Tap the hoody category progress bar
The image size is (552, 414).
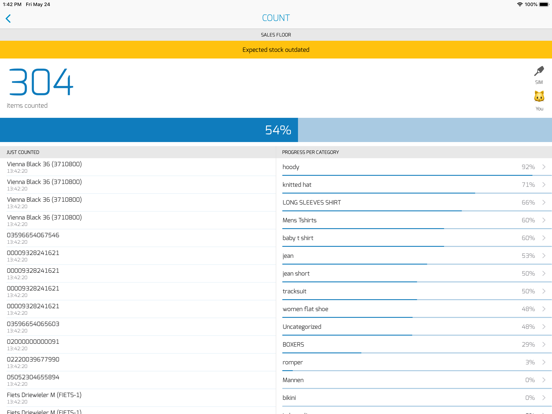coord(417,175)
